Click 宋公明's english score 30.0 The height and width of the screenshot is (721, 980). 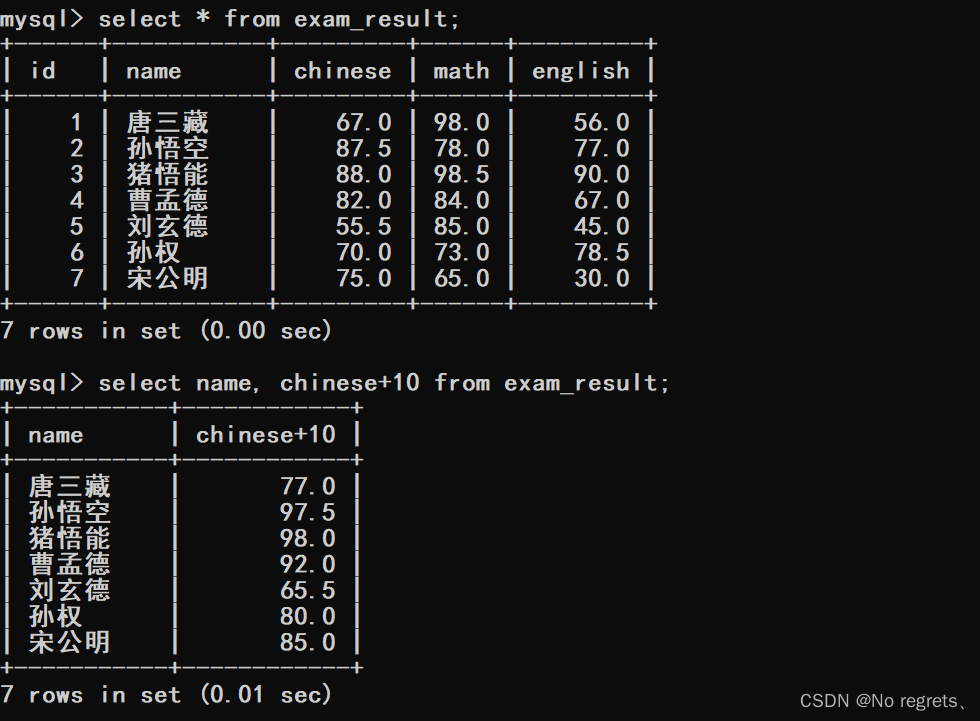(x=601, y=279)
